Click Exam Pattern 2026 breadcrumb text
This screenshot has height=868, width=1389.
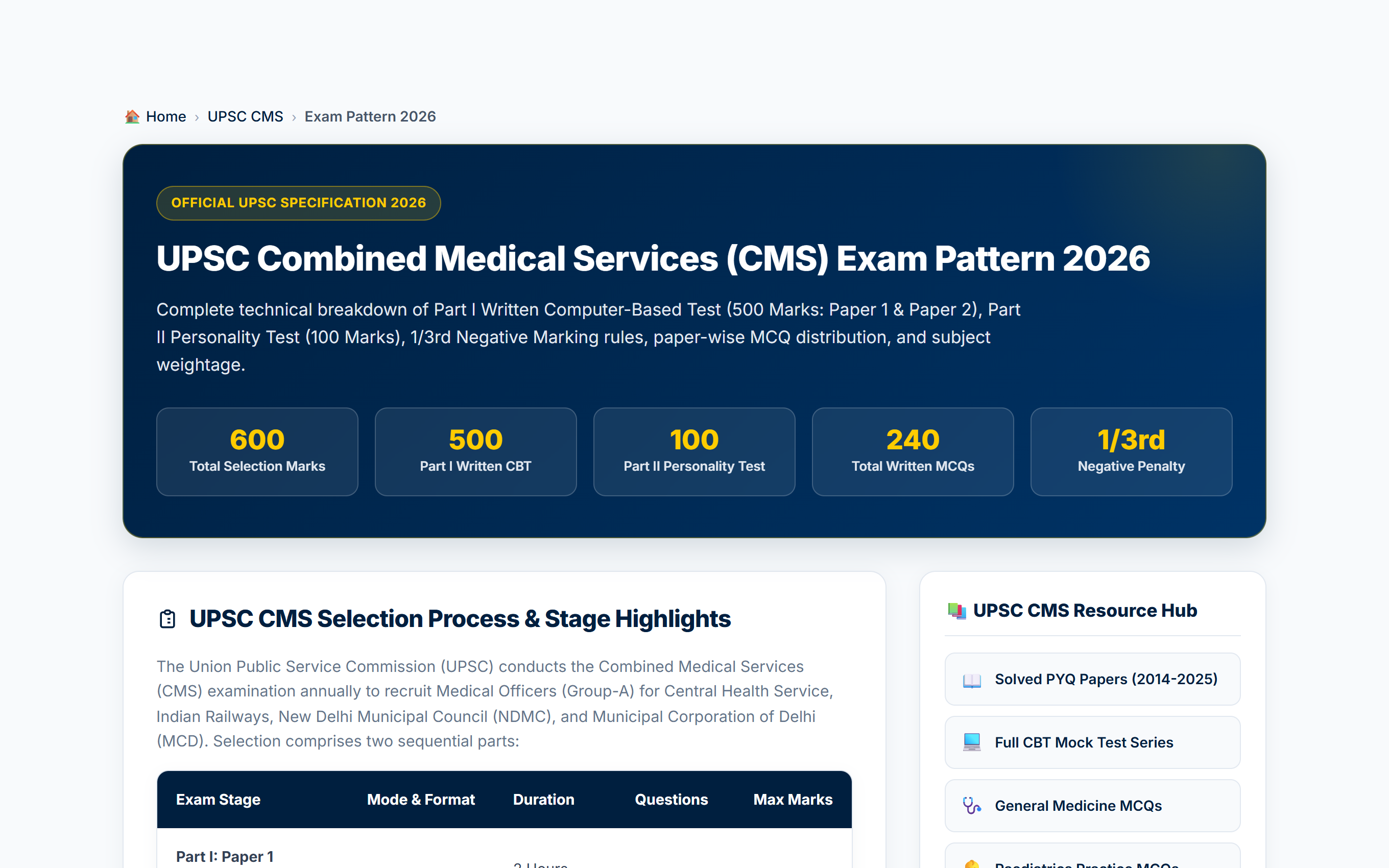click(x=370, y=116)
